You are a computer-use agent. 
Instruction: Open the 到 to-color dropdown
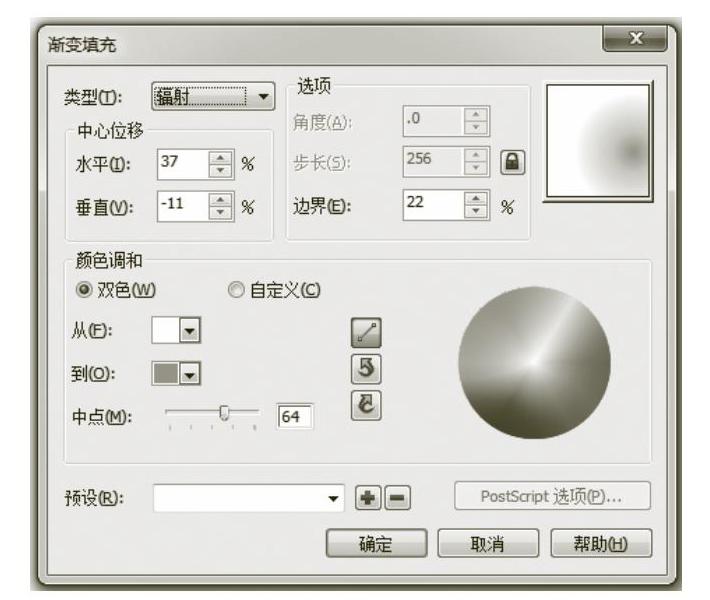(190, 374)
